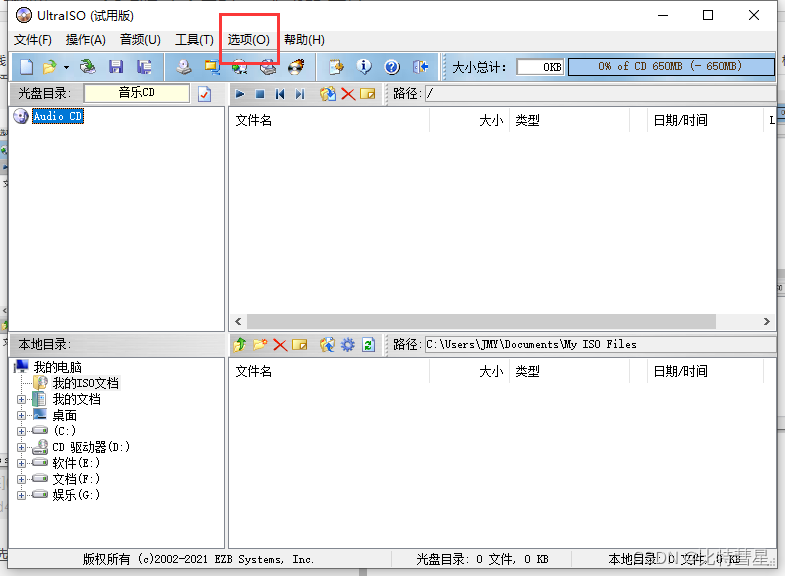The width and height of the screenshot is (785, 576).
Task: Sort disc list by 类型 column
Action: (x=570, y=120)
